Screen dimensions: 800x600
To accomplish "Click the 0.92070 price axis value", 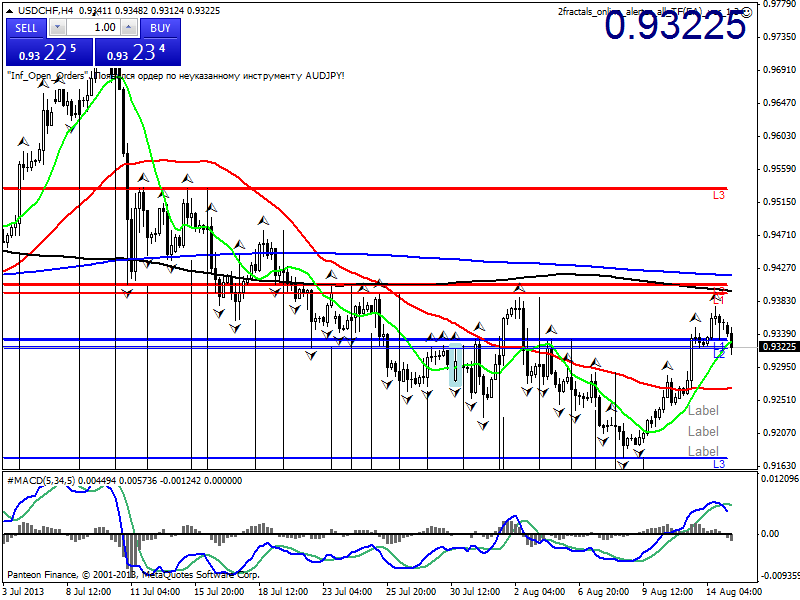I will click(779, 433).
